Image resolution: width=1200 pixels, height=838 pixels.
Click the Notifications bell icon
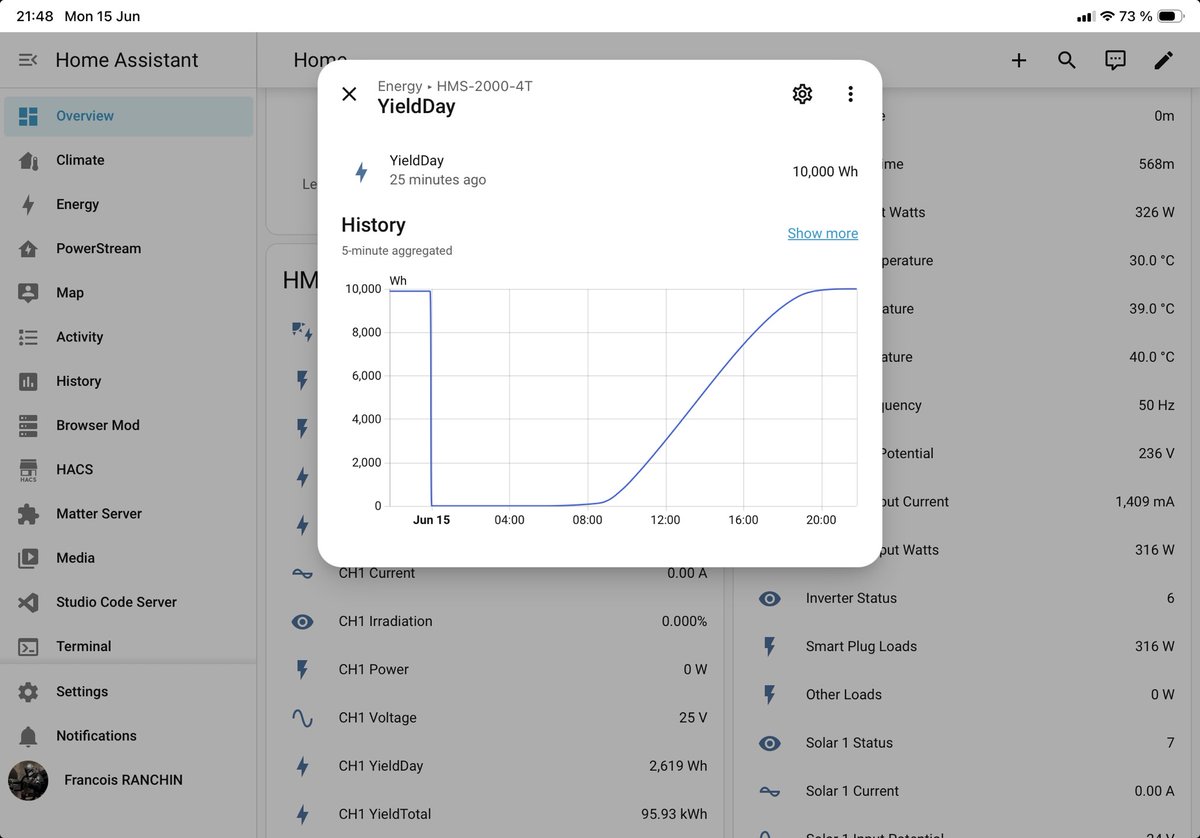point(28,736)
